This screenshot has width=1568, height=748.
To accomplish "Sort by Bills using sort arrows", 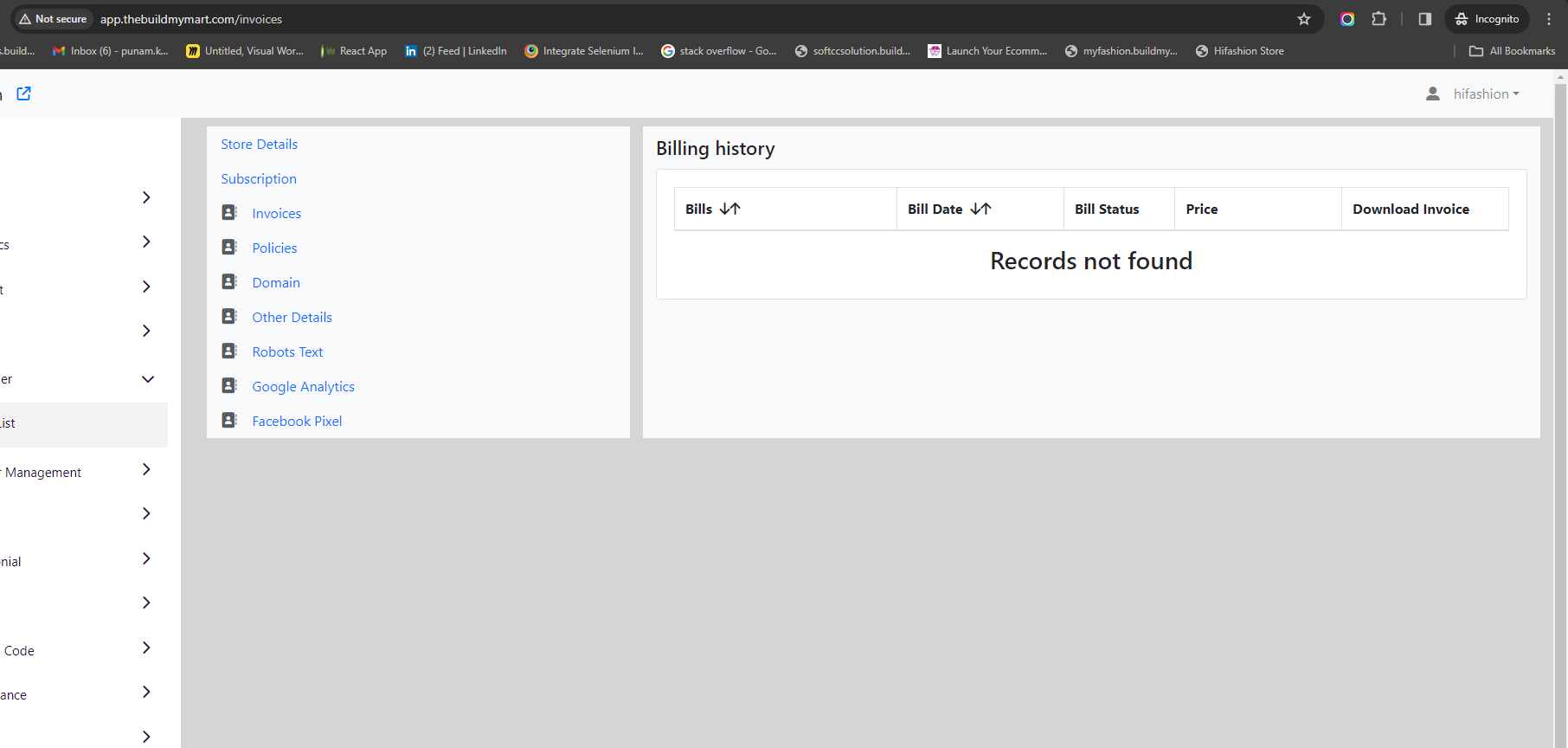I will pyautogui.click(x=730, y=209).
